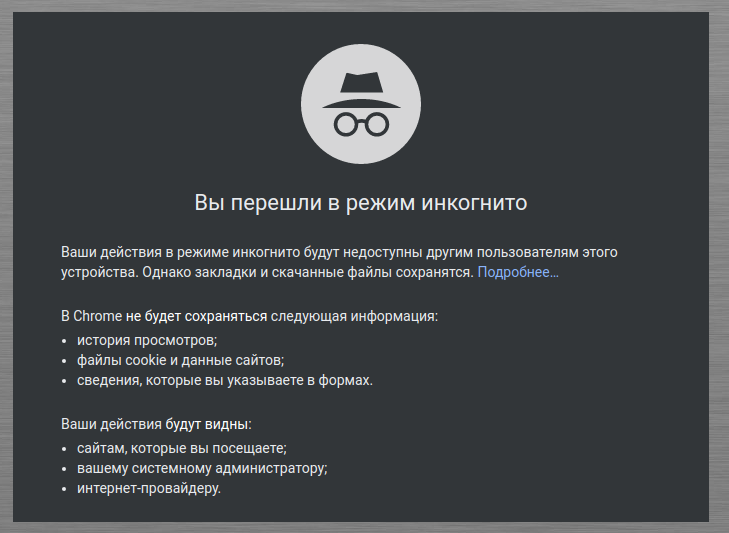
Task: Click the paragraph beginning "Ваши действия в режиме инкогнито"
Action: coord(339,262)
